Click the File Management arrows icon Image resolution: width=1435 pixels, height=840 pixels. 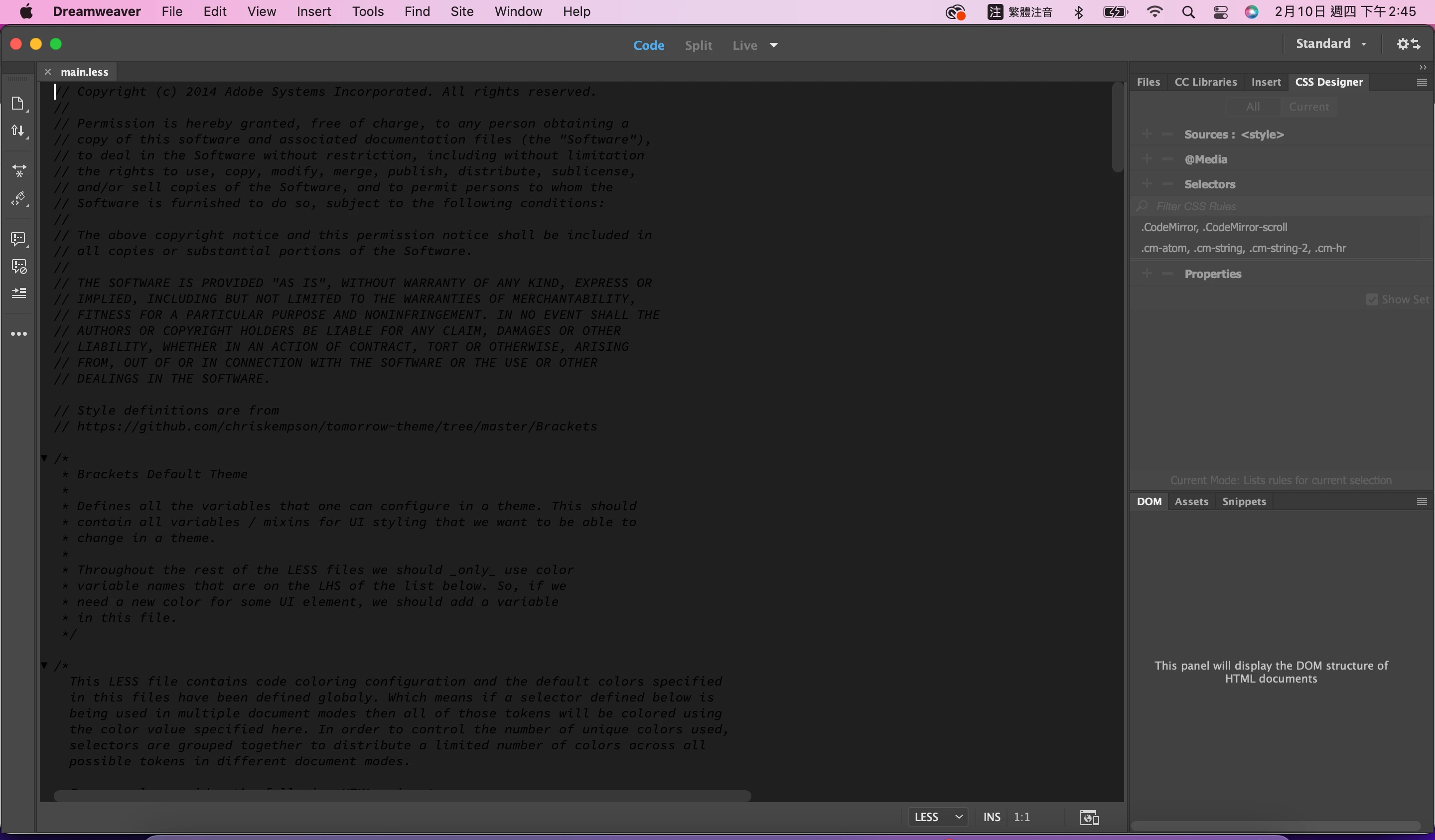point(17,131)
